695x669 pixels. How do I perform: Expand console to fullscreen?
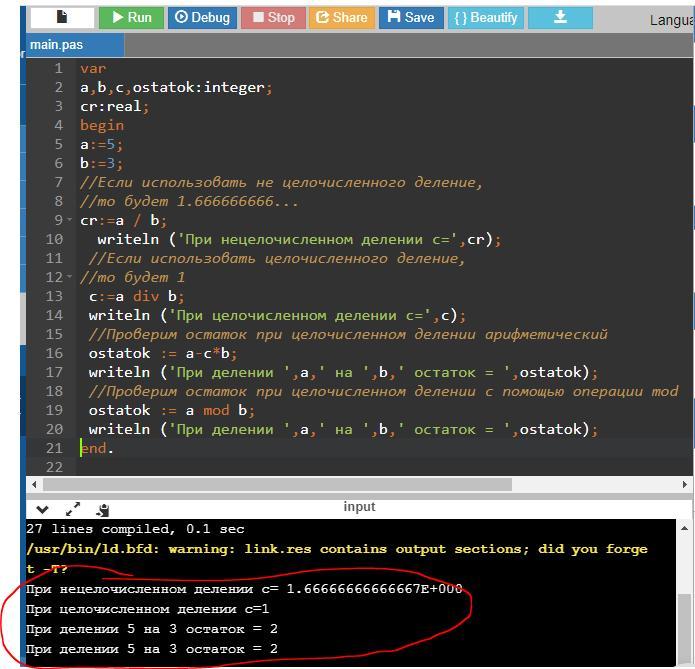pyautogui.click(x=73, y=509)
